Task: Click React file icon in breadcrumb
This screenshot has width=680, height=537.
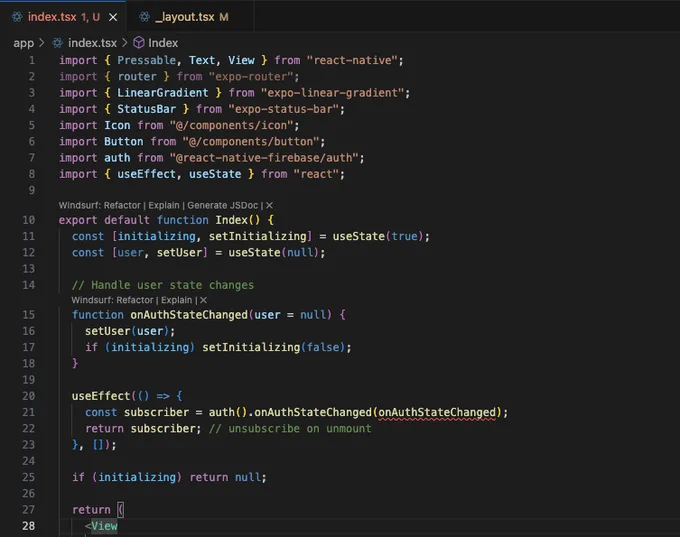Action: pos(58,43)
